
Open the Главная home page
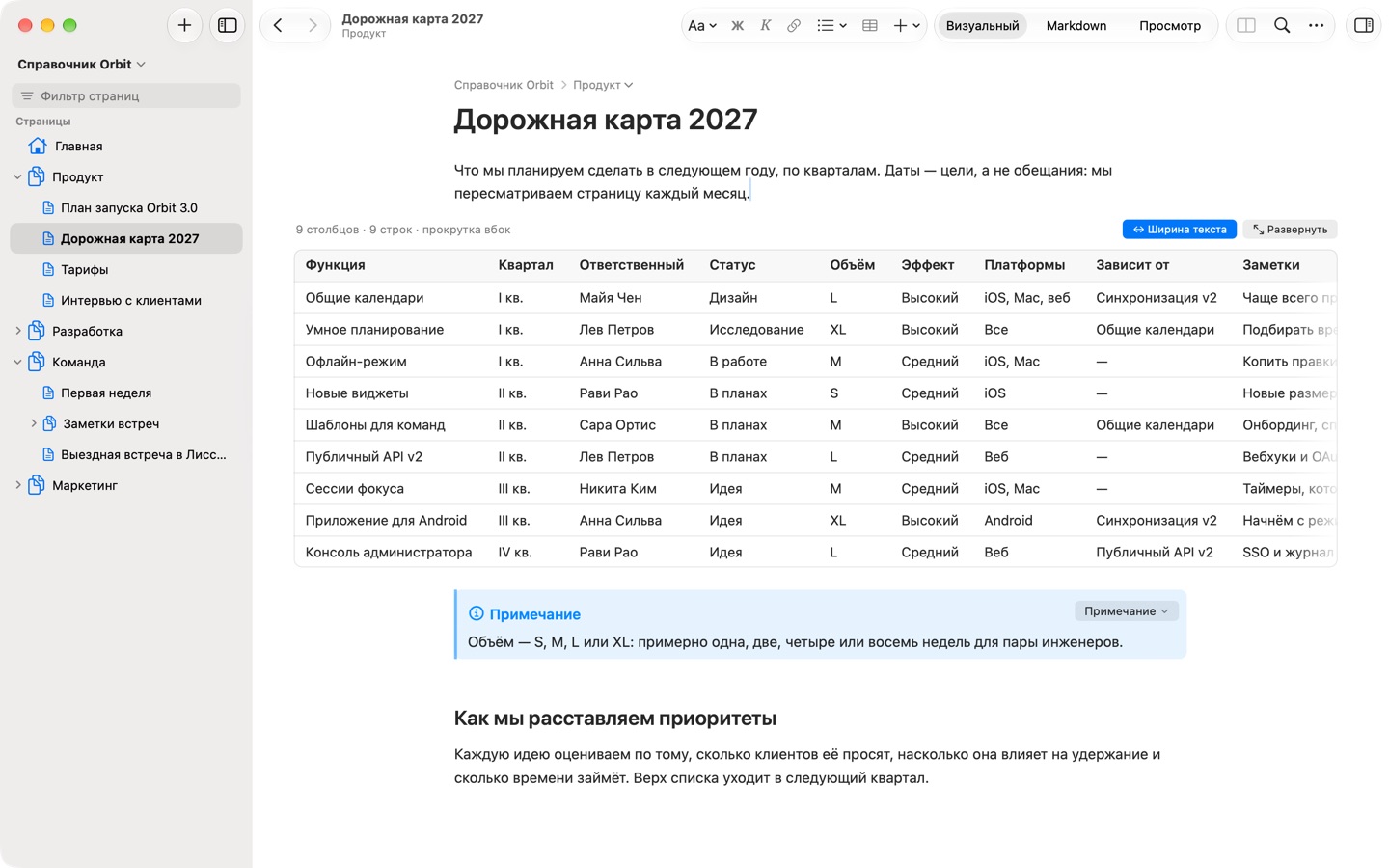coord(126,147)
